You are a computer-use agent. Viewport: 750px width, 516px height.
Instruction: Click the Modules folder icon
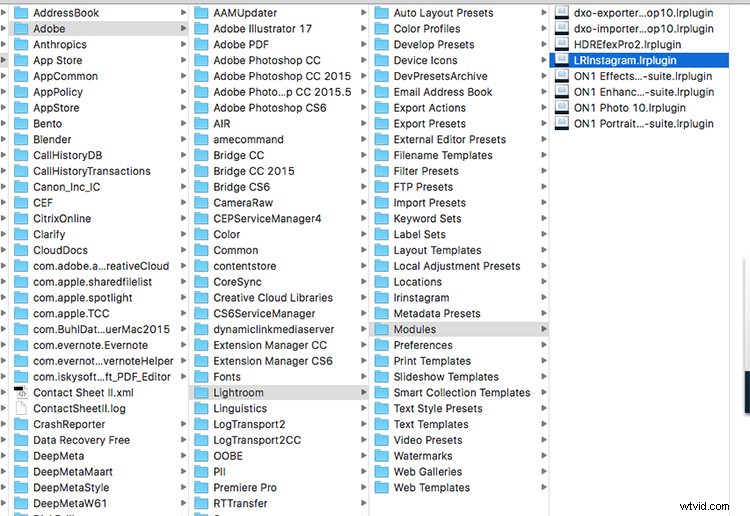coord(381,329)
